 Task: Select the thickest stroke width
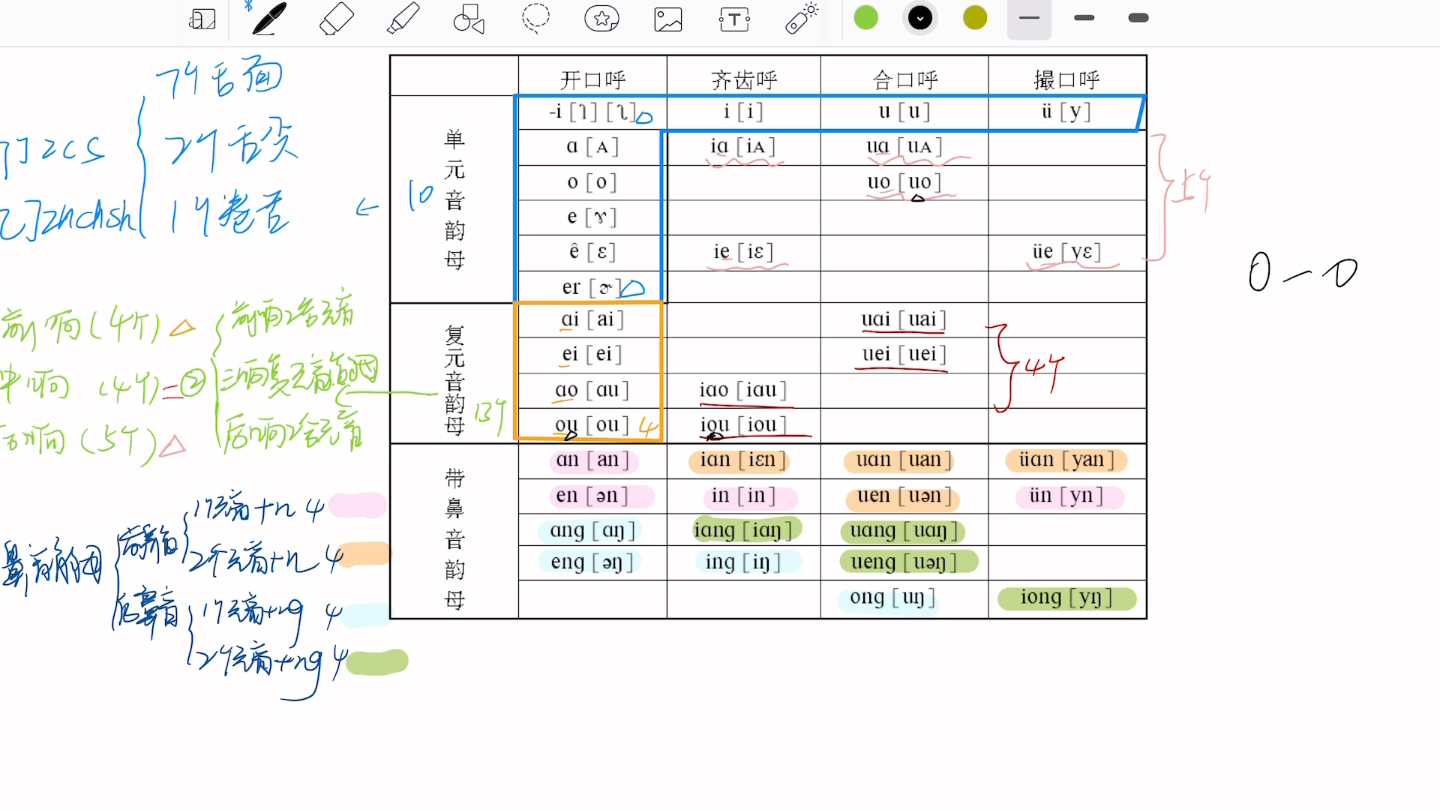tap(1138, 18)
